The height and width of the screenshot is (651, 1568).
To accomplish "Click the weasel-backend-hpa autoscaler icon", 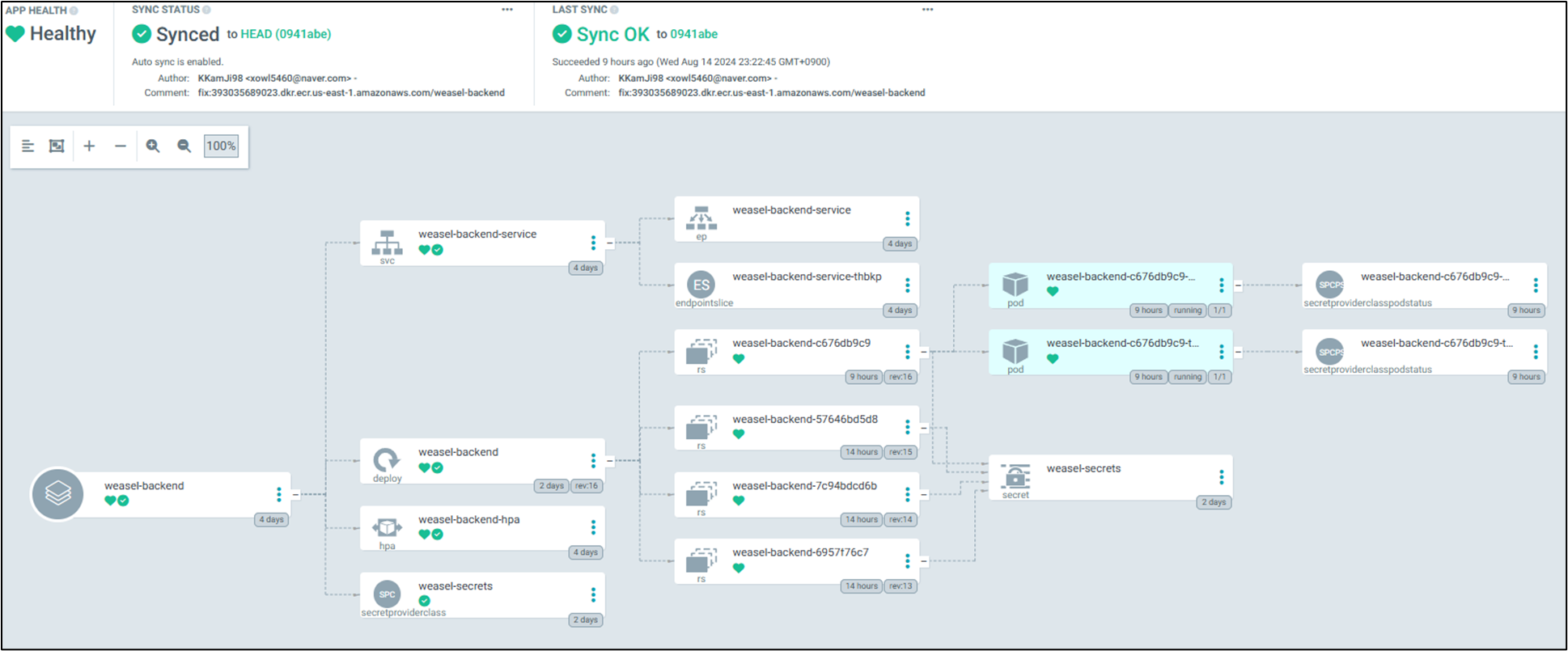I will pyautogui.click(x=387, y=528).
